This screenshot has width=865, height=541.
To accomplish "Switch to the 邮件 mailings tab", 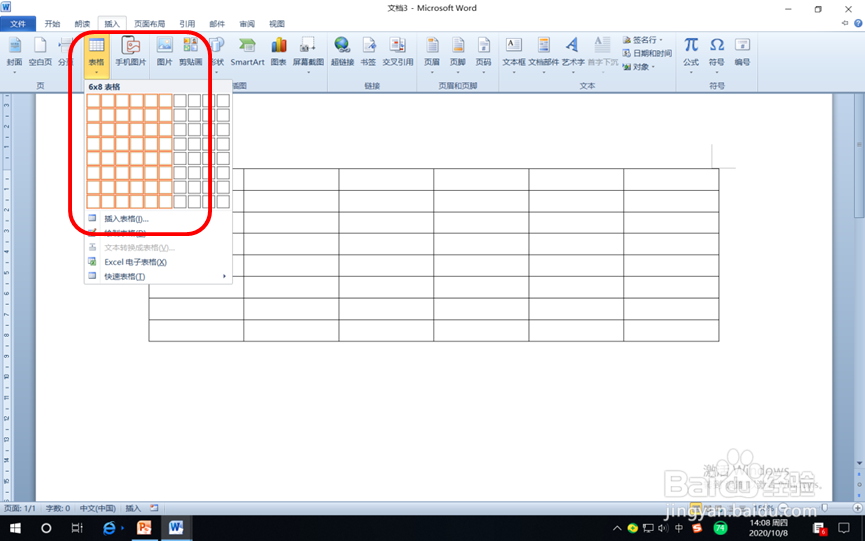I will (217, 24).
